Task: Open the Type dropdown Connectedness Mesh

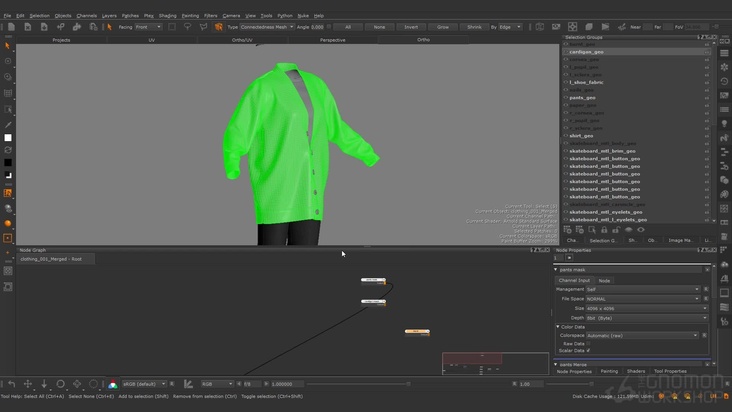Action: tap(267, 27)
